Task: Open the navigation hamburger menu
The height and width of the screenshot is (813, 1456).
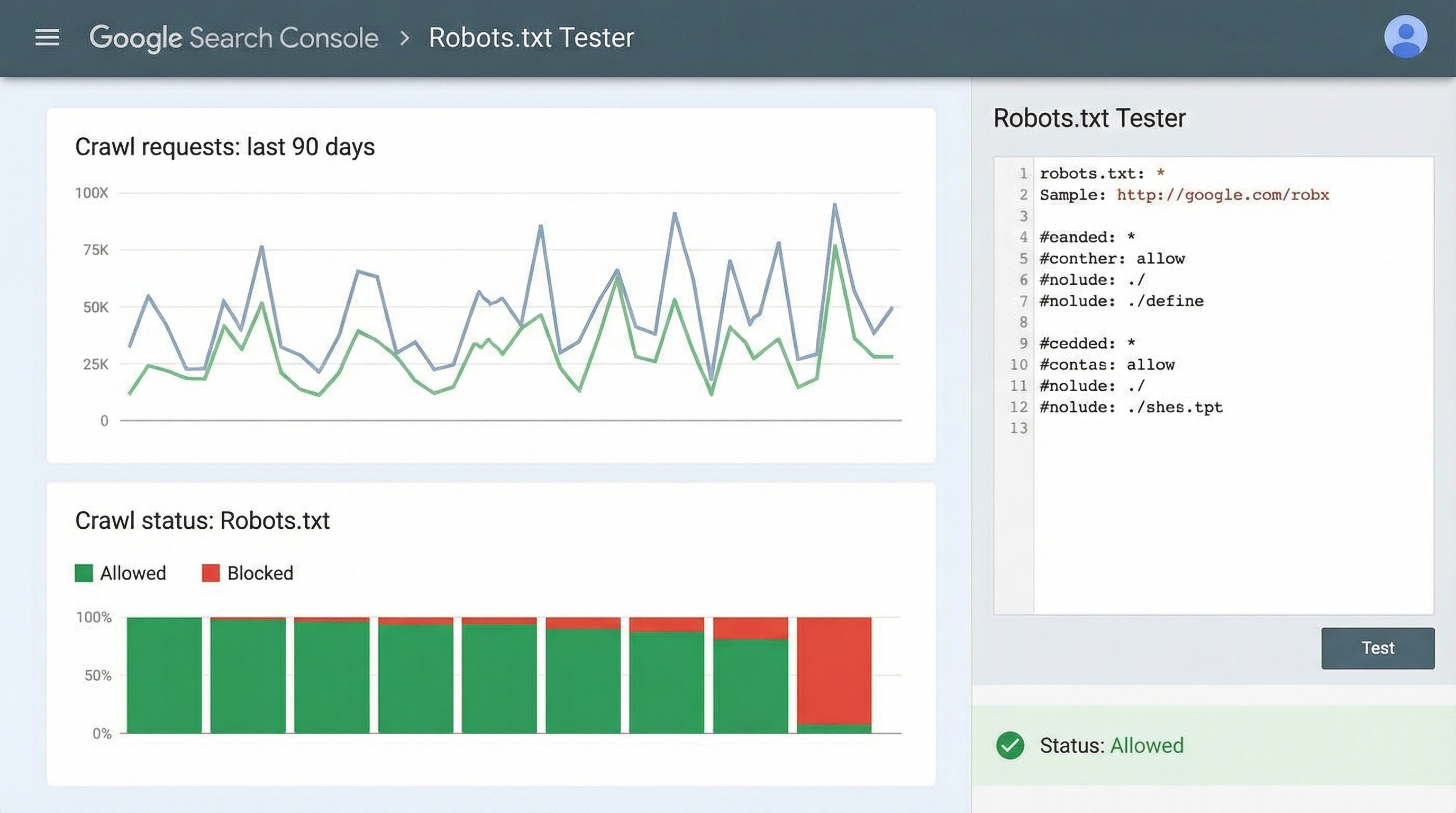Action: (48, 37)
